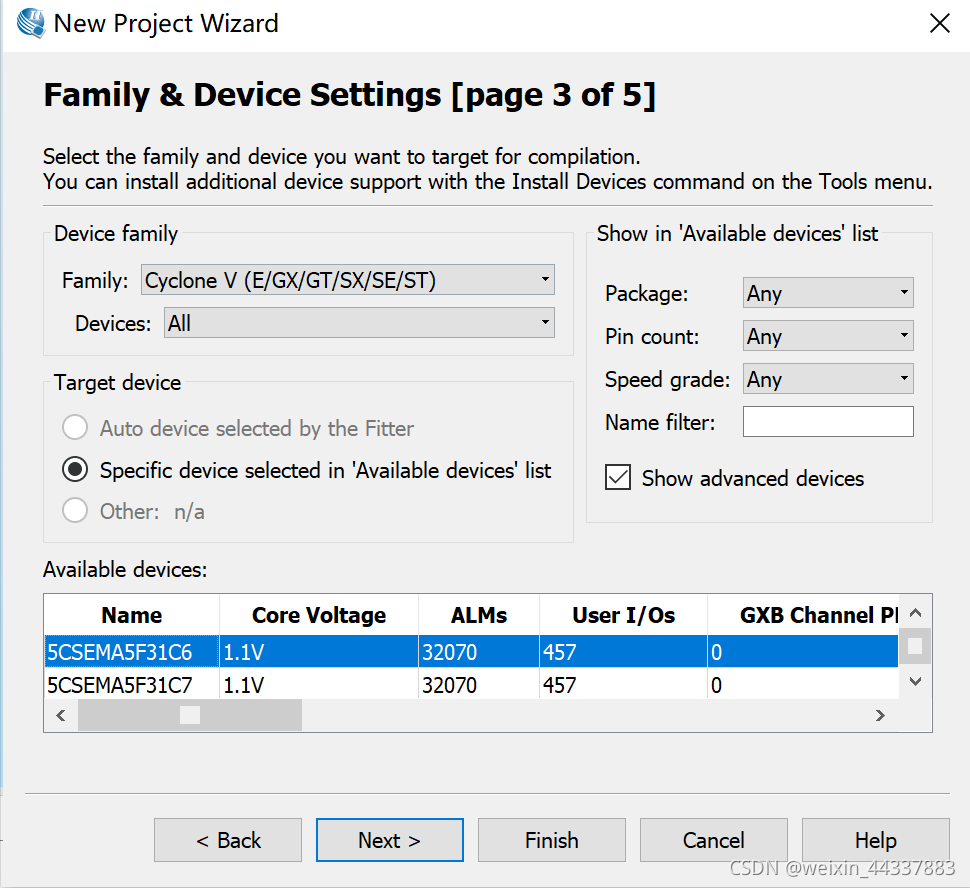The height and width of the screenshot is (888, 970).
Task: Click the horizontal scrollbar thumb
Action: point(190,715)
